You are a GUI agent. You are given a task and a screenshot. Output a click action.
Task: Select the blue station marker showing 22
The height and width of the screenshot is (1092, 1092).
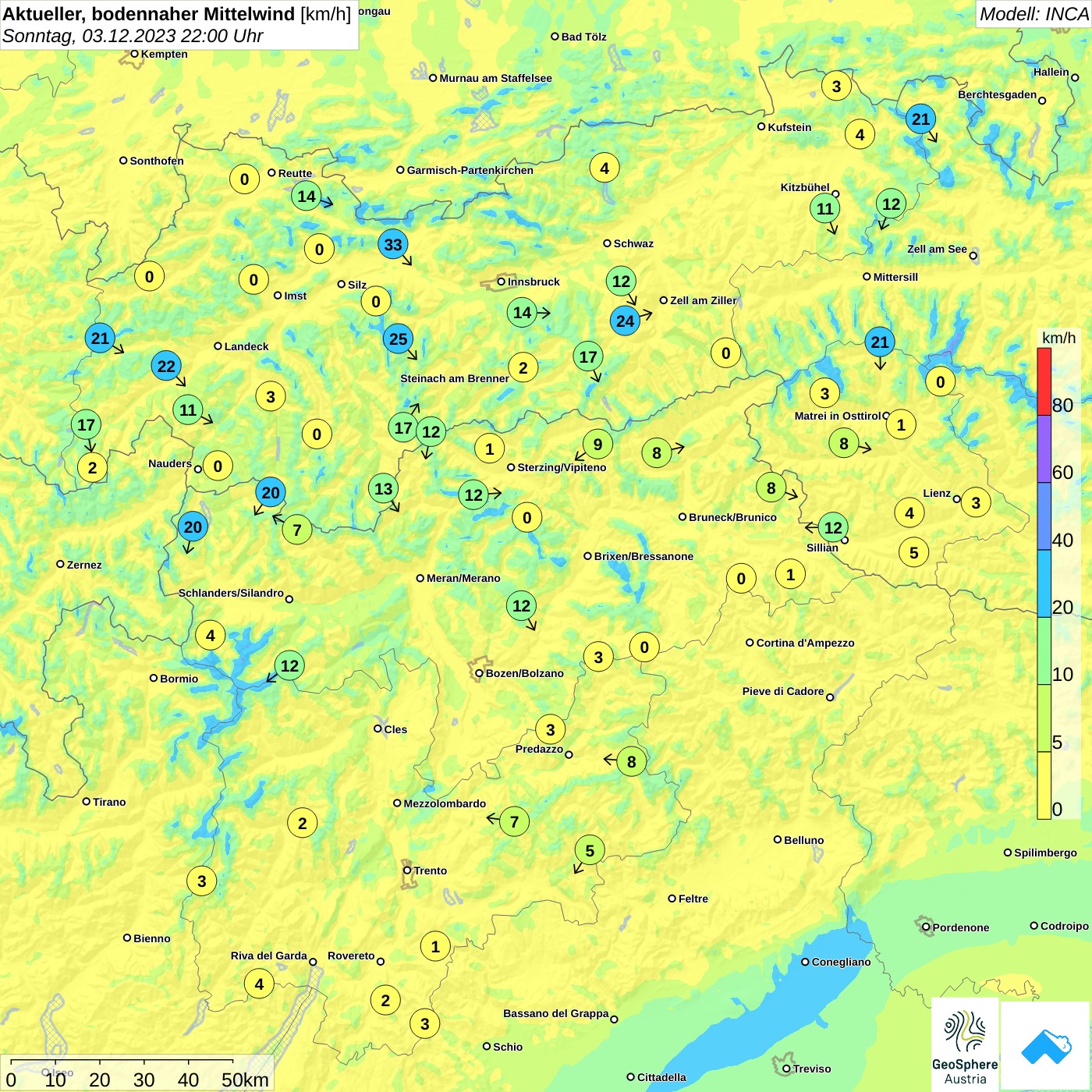166,366
